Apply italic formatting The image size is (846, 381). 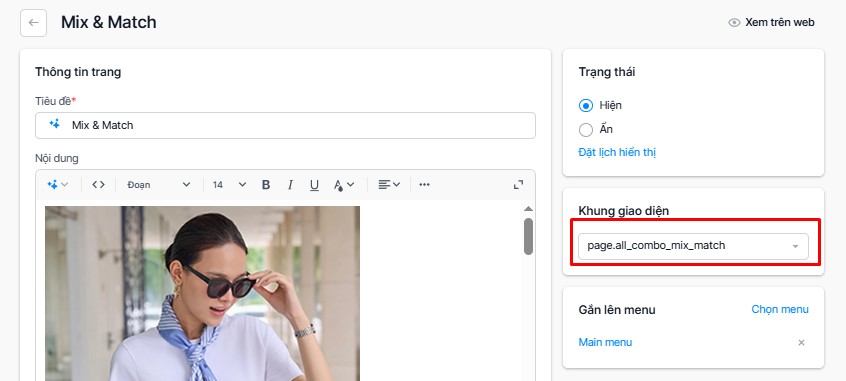(x=290, y=185)
